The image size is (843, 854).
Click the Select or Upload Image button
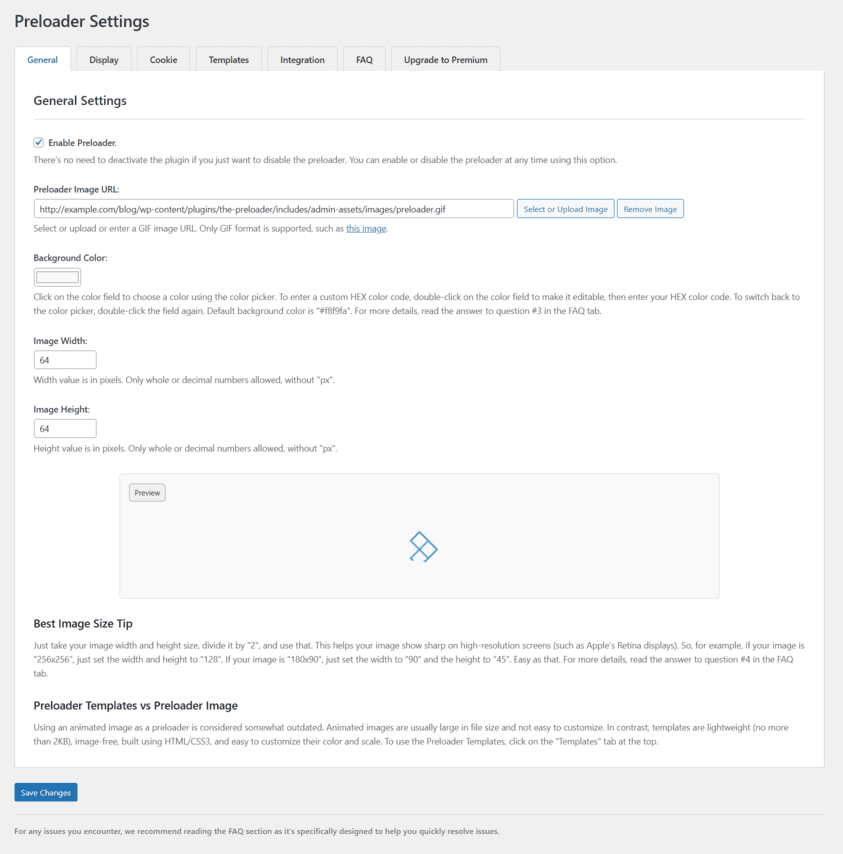565,209
